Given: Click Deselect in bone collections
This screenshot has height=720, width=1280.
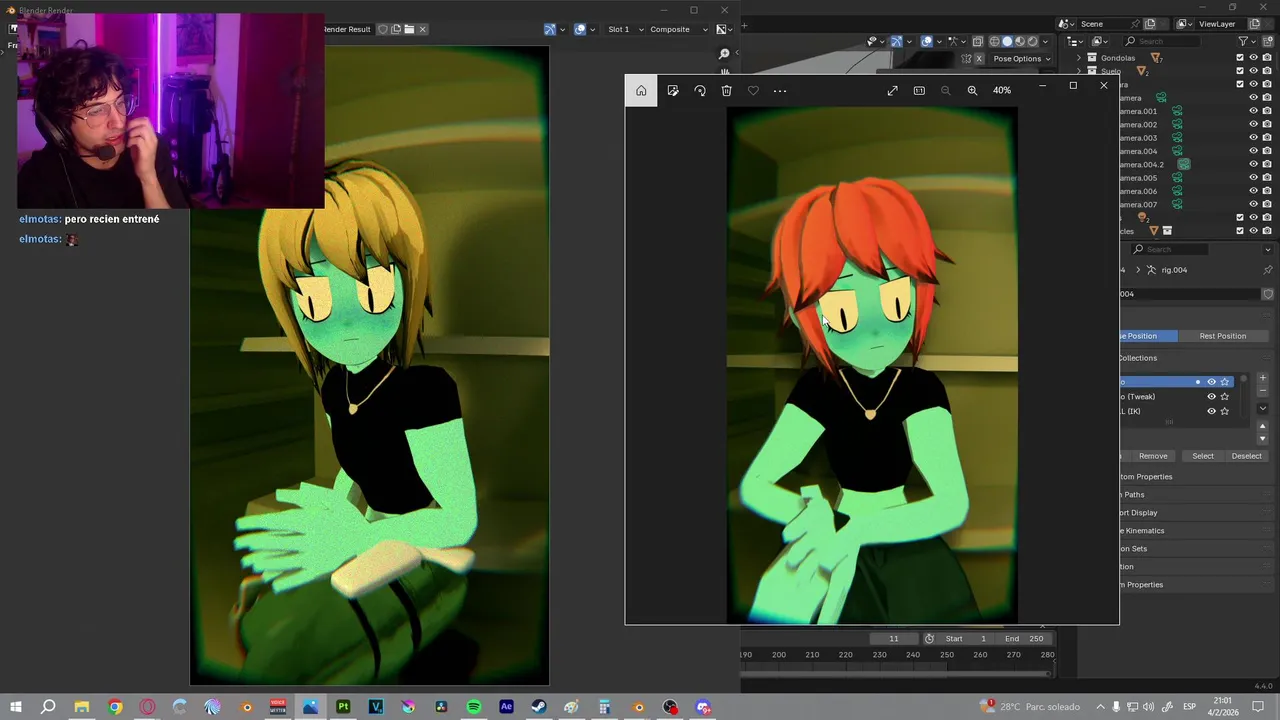Looking at the screenshot, I should click(x=1247, y=456).
